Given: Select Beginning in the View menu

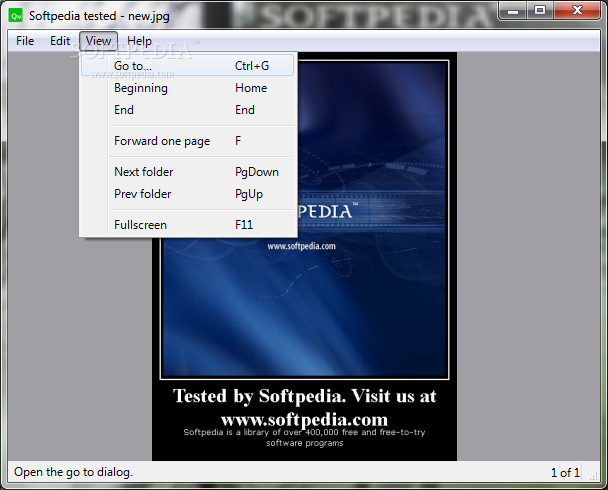Looking at the screenshot, I should pyautogui.click(x=187, y=88).
